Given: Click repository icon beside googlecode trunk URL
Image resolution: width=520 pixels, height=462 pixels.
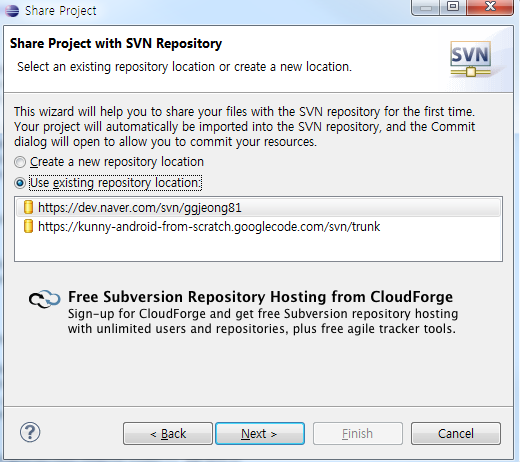Looking at the screenshot, I should click(x=28, y=226).
